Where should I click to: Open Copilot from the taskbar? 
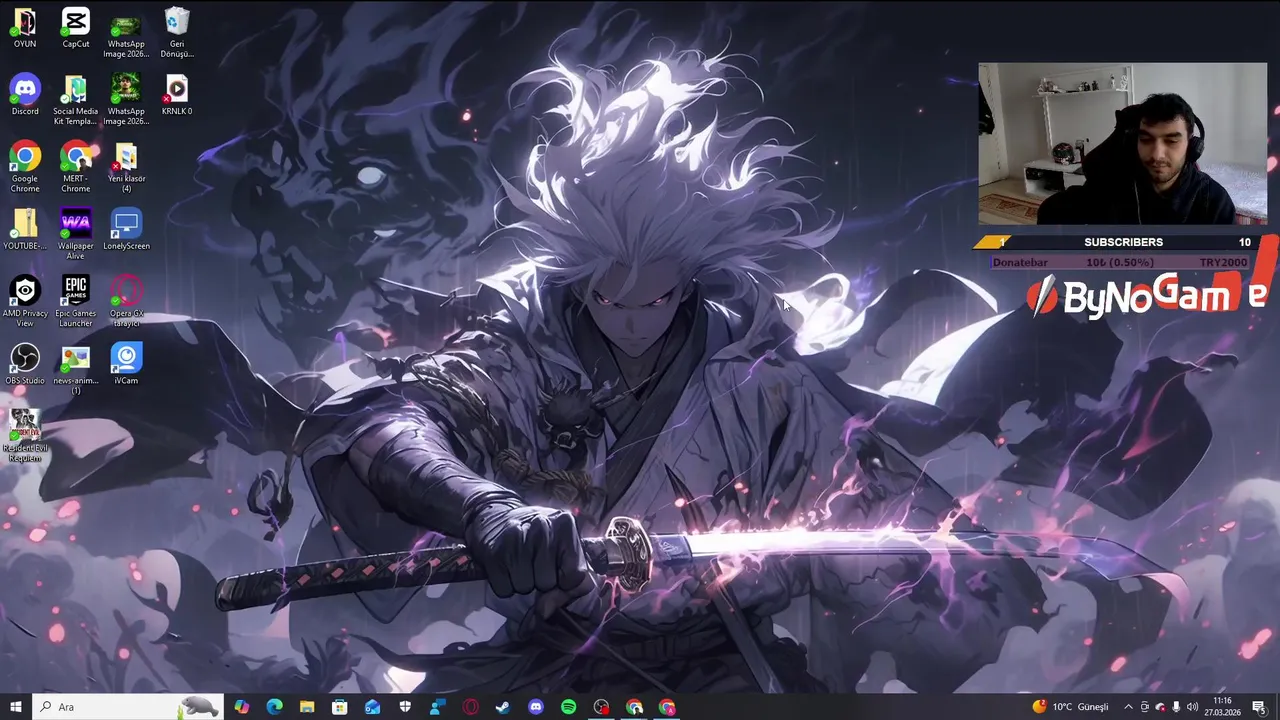click(x=241, y=707)
